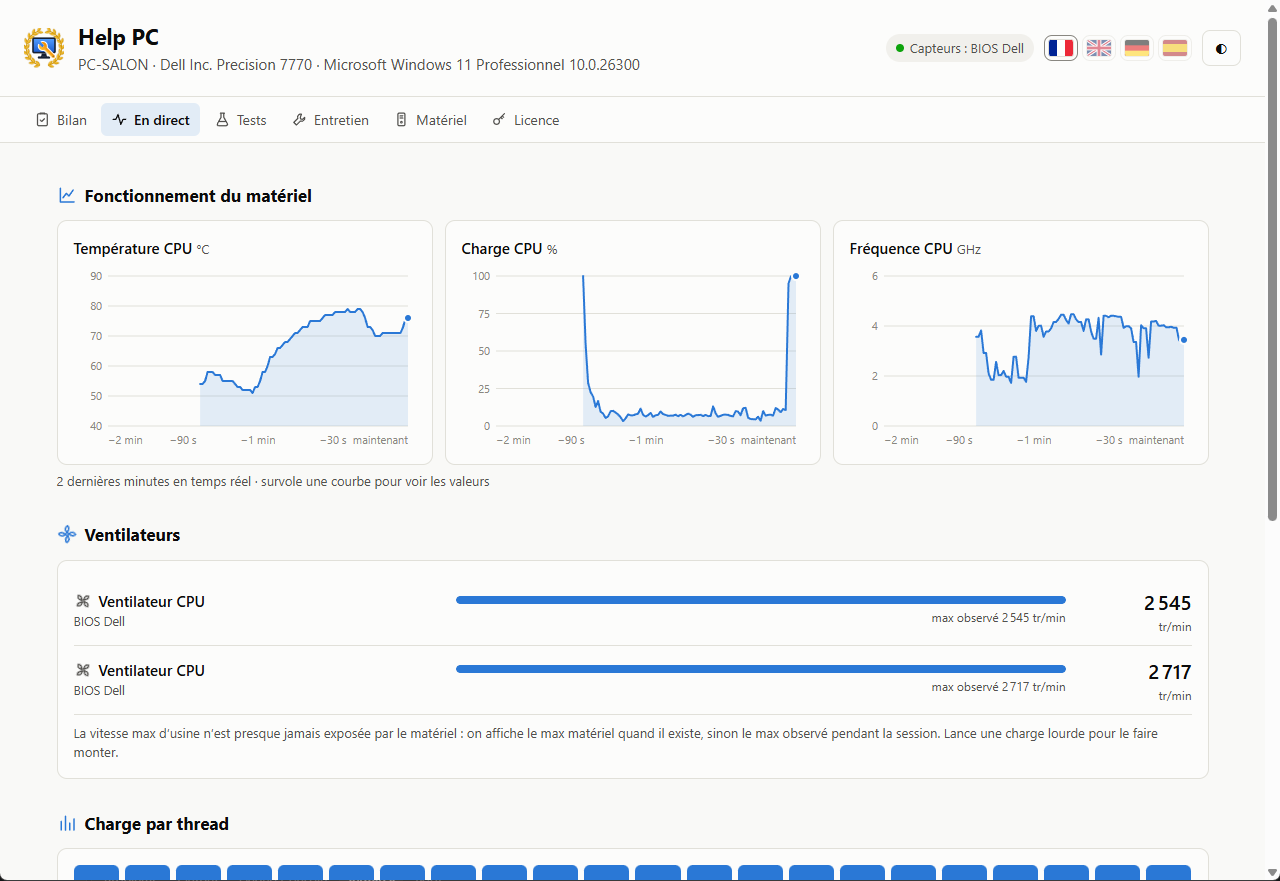Toggle the dark/light theme button
The image size is (1280, 881).
click(x=1221, y=48)
